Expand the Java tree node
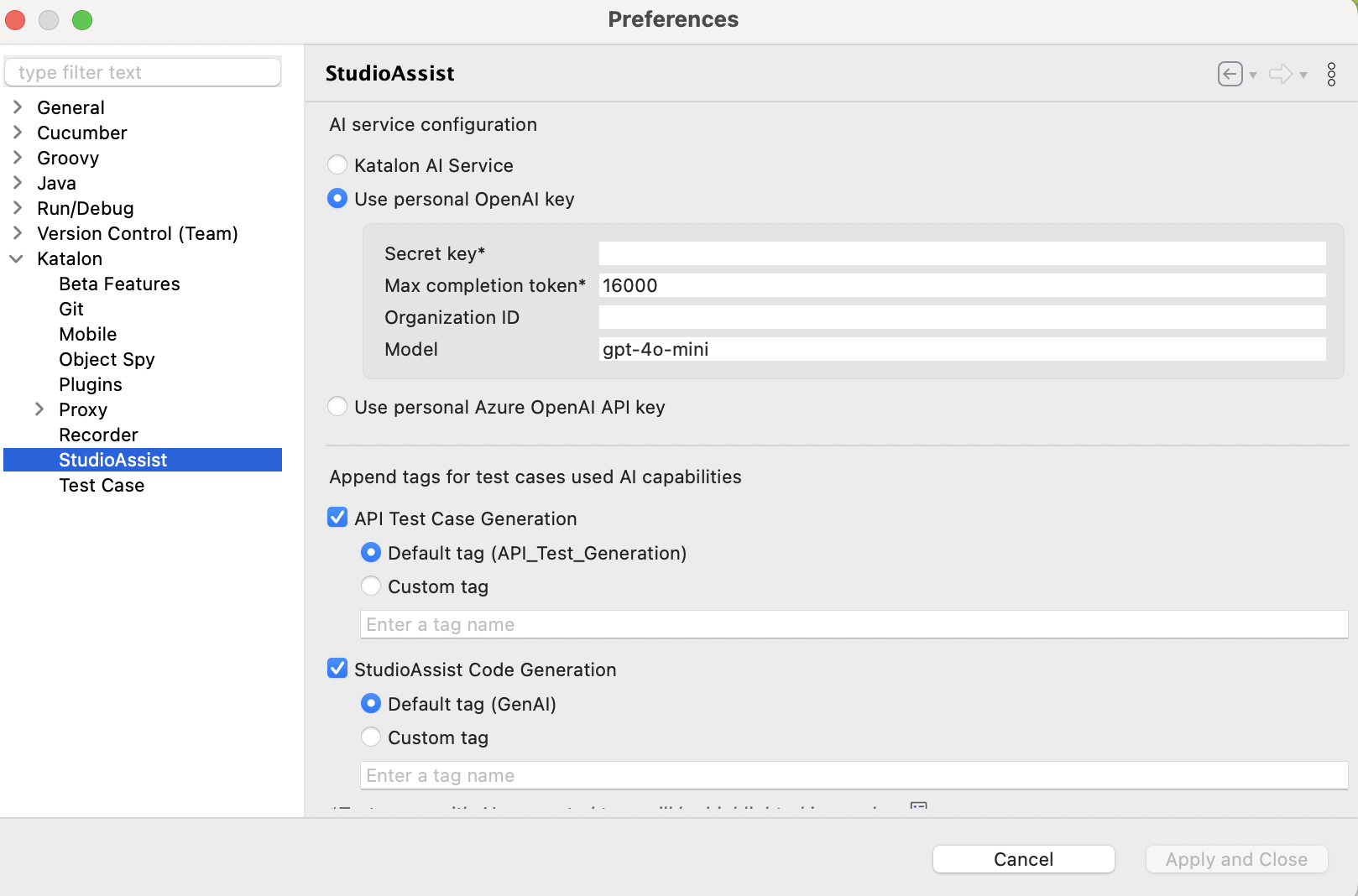Screen dimensions: 1358x896 [18, 182]
